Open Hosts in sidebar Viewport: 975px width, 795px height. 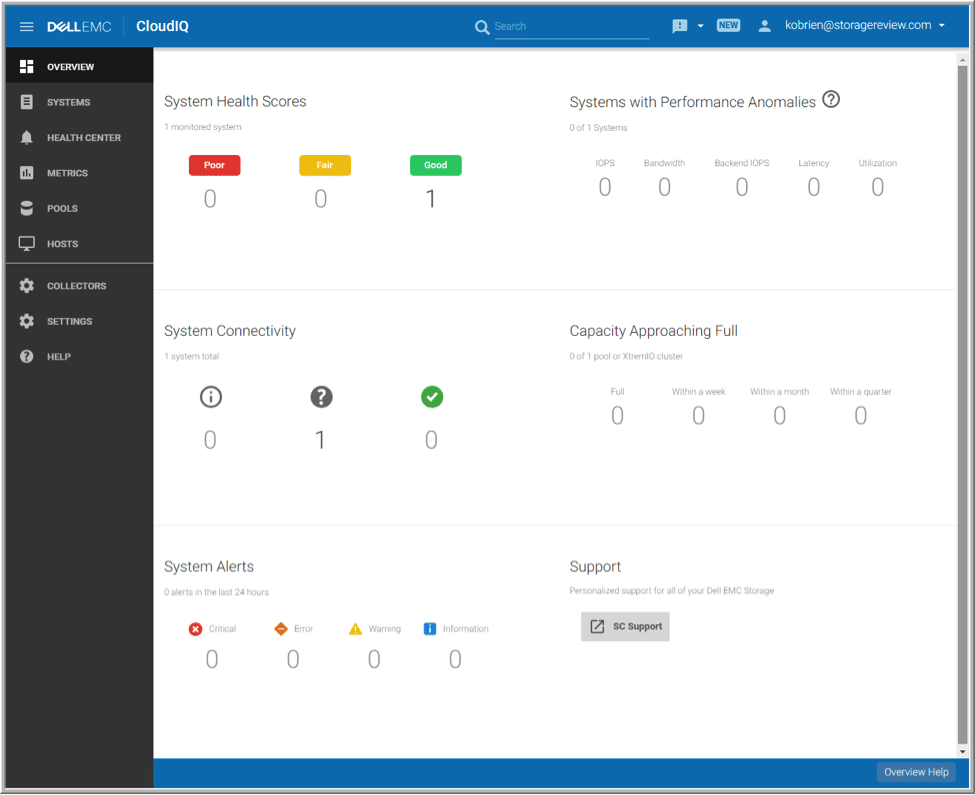(x=80, y=244)
